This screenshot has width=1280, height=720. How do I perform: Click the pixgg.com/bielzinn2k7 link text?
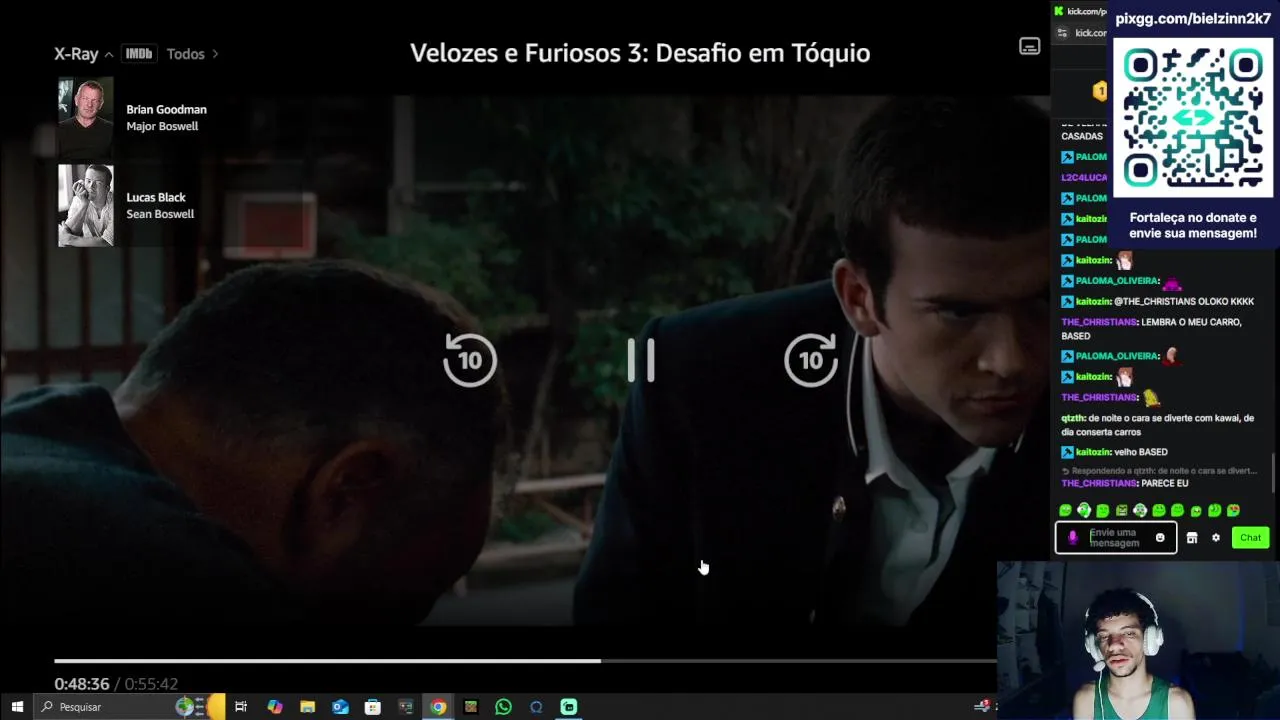coord(1193,18)
